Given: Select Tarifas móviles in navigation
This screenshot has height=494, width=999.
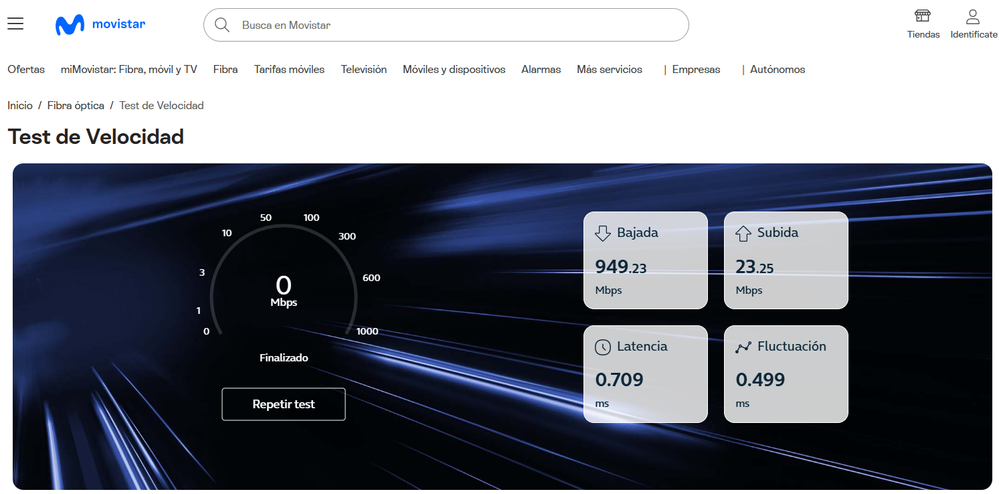Looking at the screenshot, I should 289,70.
